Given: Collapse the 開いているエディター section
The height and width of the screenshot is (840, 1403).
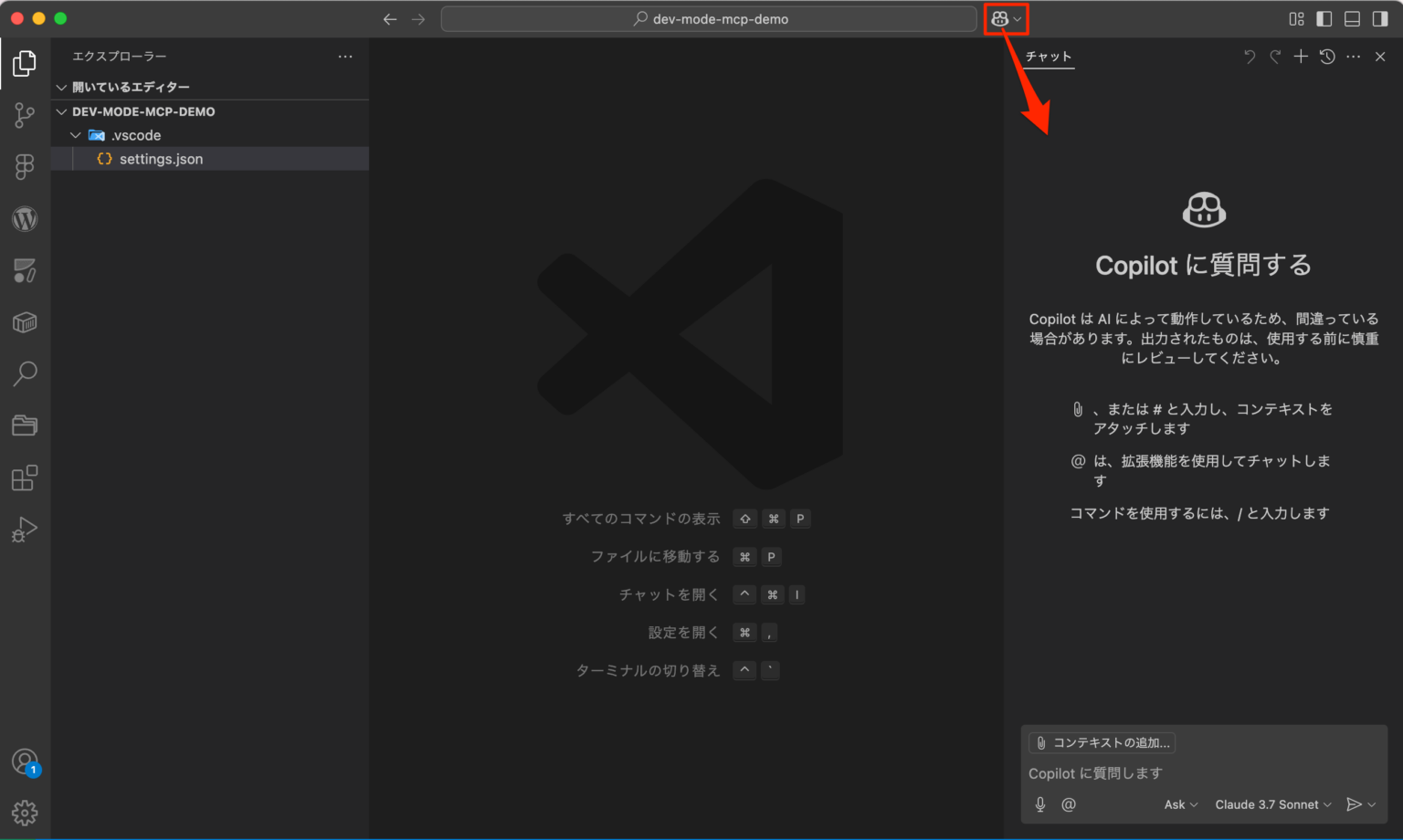Looking at the screenshot, I should coord(60,86).
